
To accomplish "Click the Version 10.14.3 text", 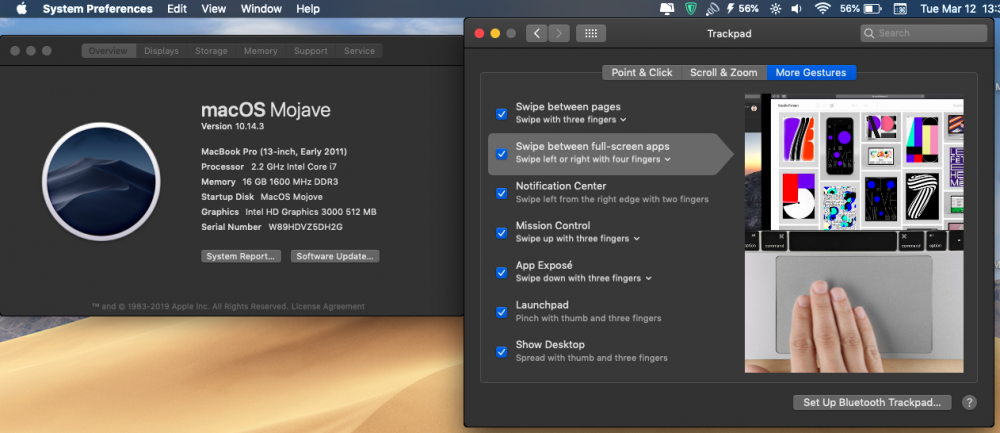I will pos(233,126).
